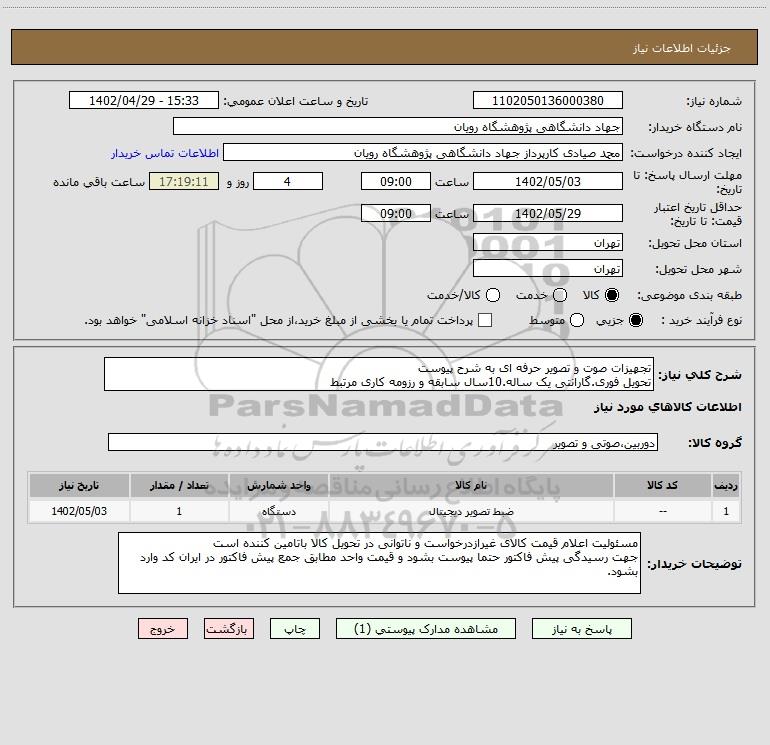
Task: Open مشاهده مدارک پیوستی (1) button
Action: (426, 629)
